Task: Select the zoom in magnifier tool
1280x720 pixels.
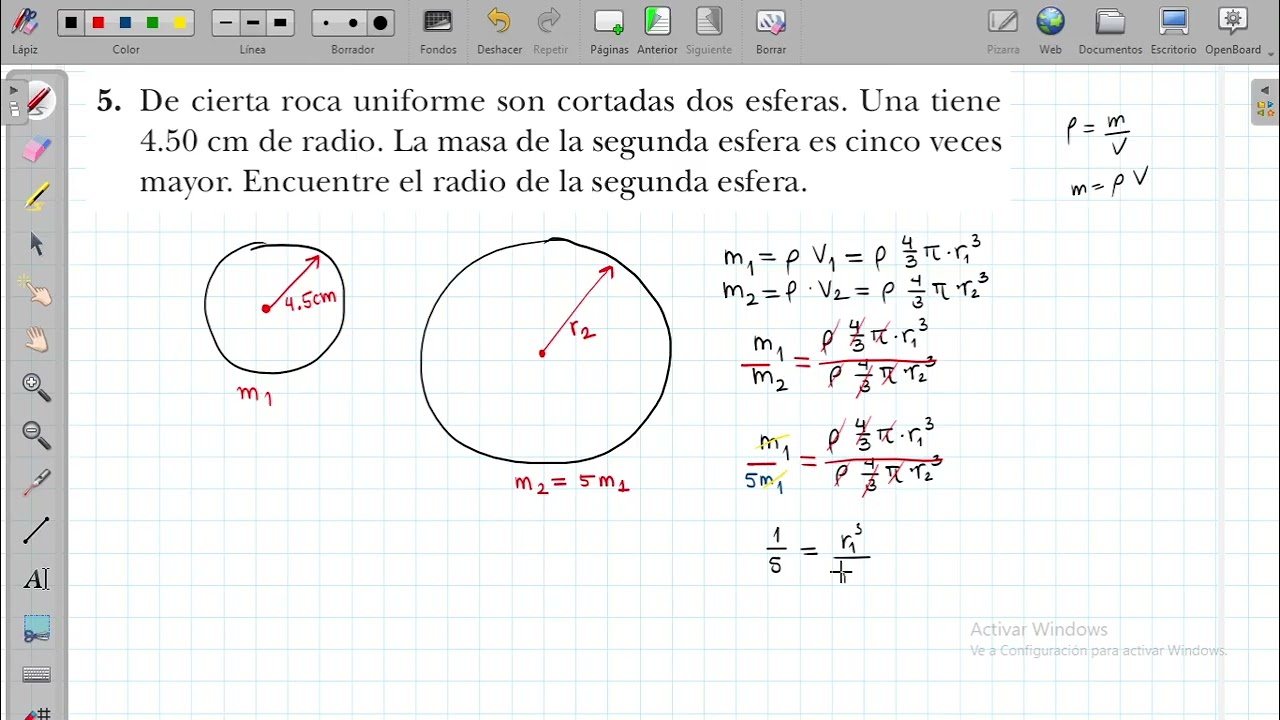Action: 37,386
